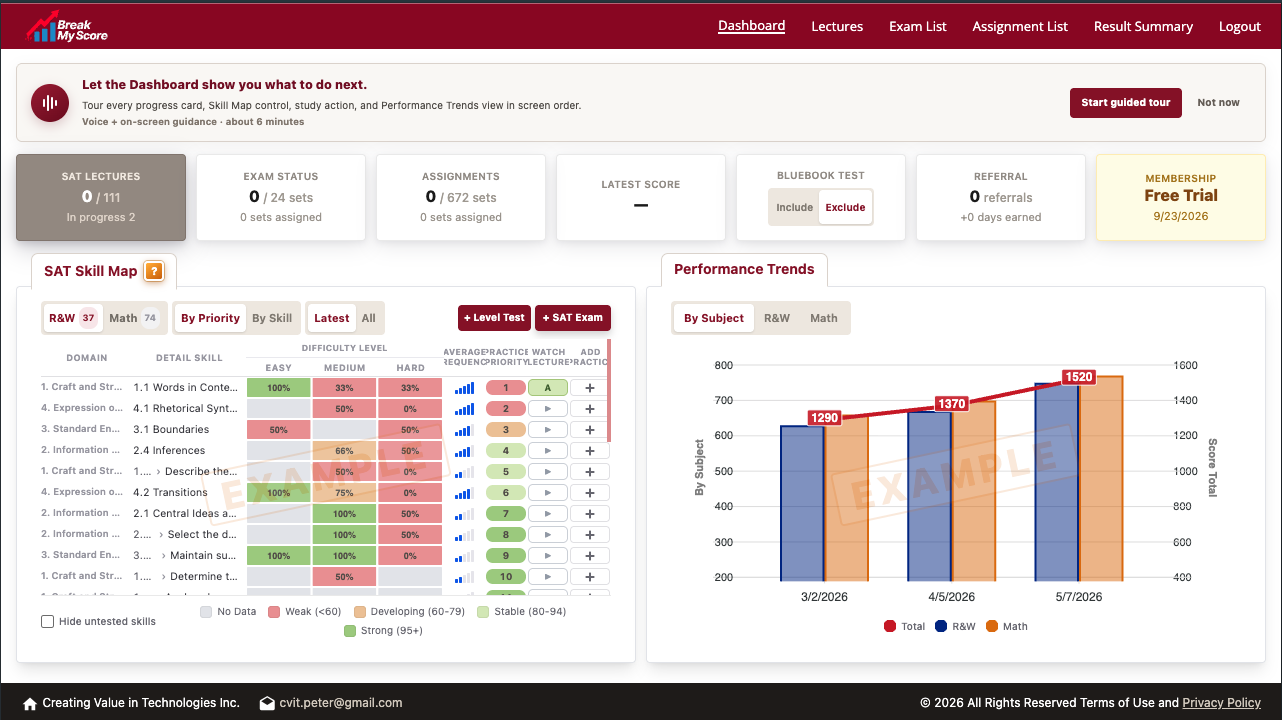Tick the Hide untested skills checkbox
The height and width of the screenshot is (720, 1282).
point(47,622)
